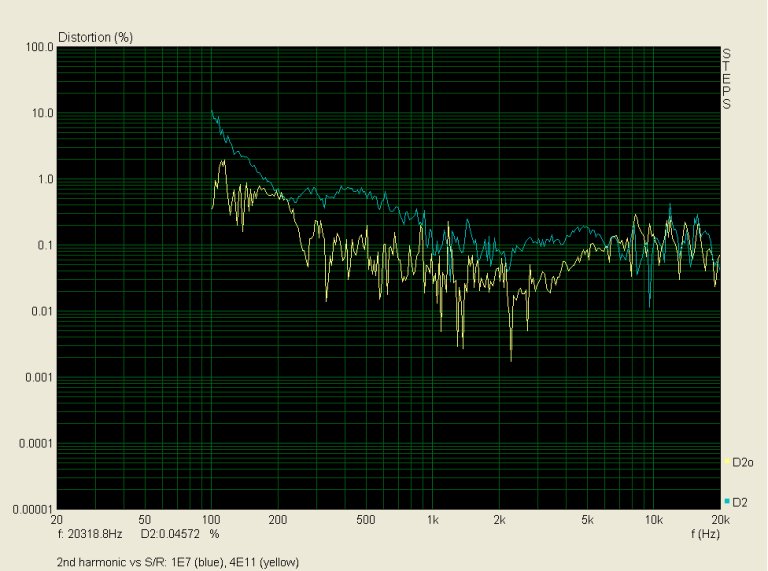
Task: Click the 2k frequency axis label
Action: point(499,520)
